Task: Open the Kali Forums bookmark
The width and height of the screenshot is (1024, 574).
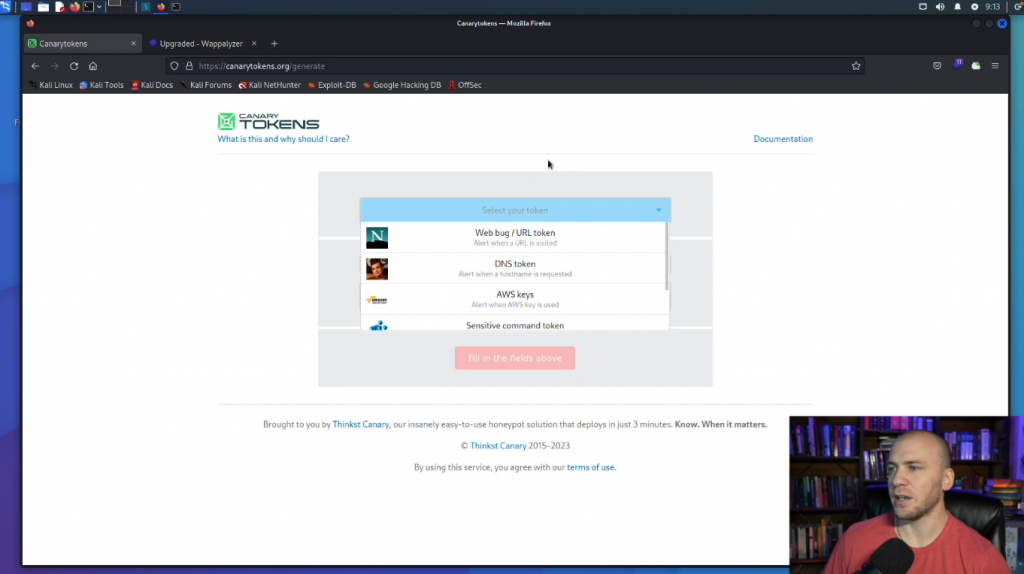Action: pyautogui.click(x=206, y=85)
